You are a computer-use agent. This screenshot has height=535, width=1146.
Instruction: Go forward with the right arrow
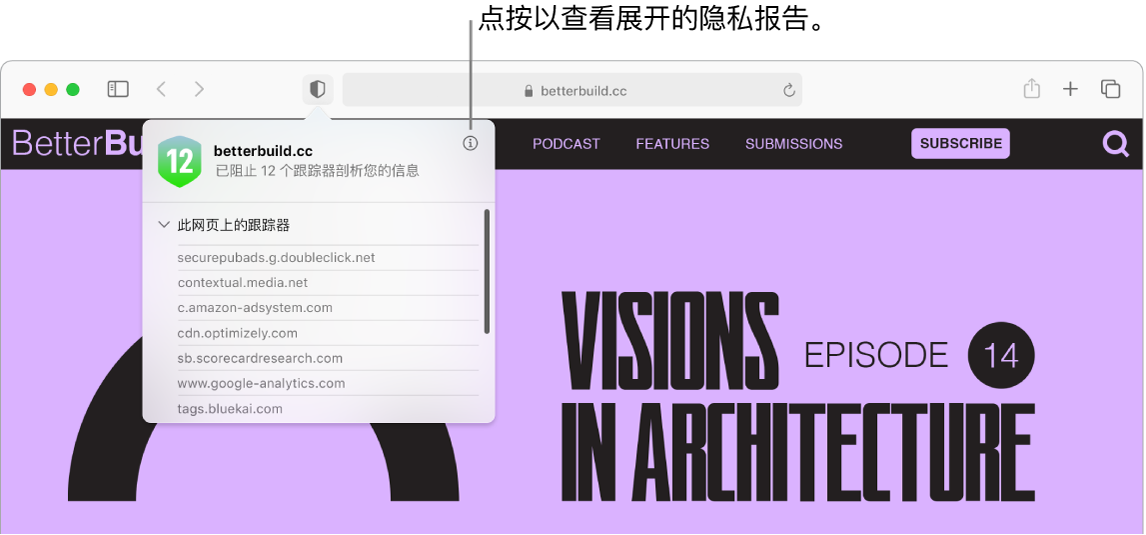199,89
